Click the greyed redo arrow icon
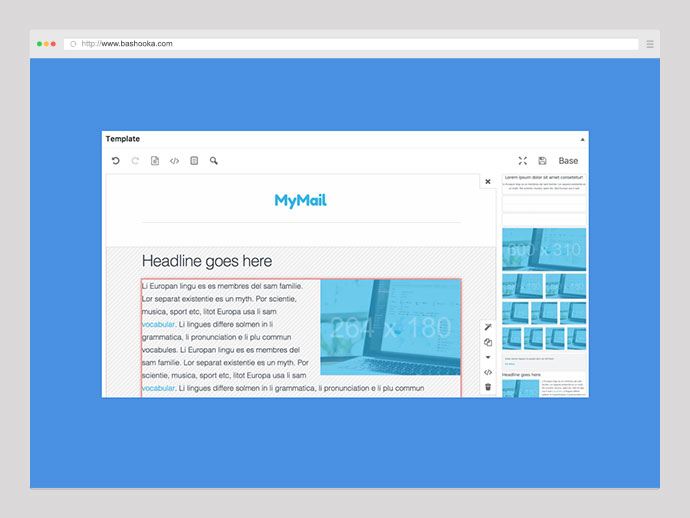Image resolution: width=690 pixels, height=518 pixels. coord(135,161)
